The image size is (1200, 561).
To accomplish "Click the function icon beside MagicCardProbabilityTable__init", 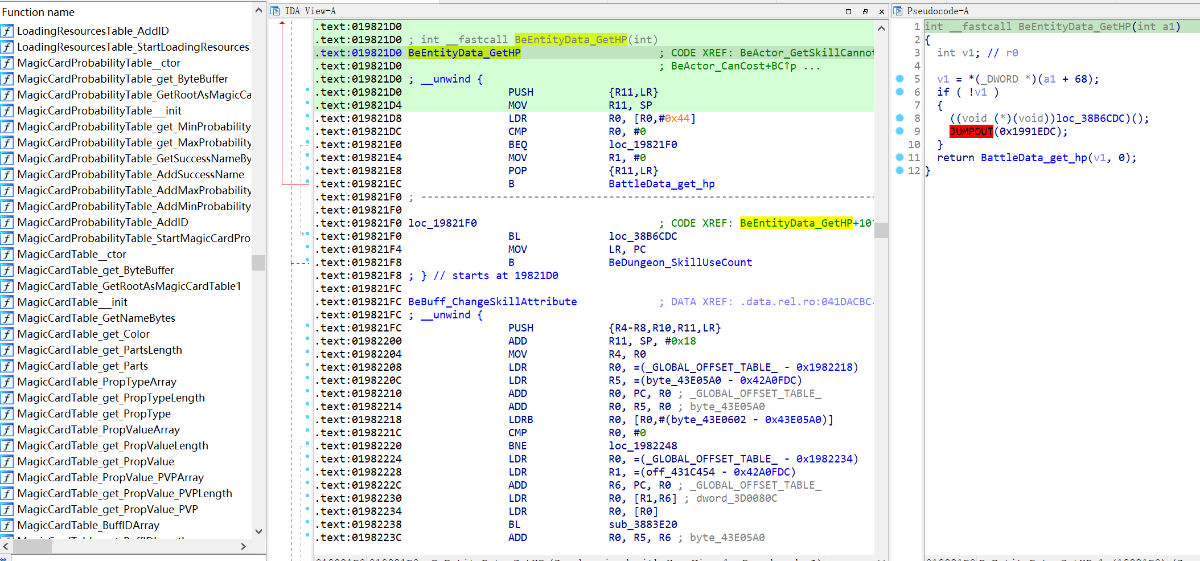I will click(x=7, y=111).
